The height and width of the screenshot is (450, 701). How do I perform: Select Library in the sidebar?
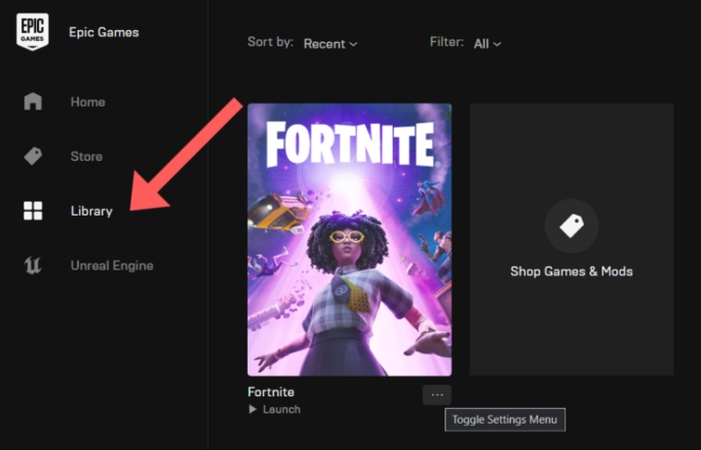click(x=91, y=211)
